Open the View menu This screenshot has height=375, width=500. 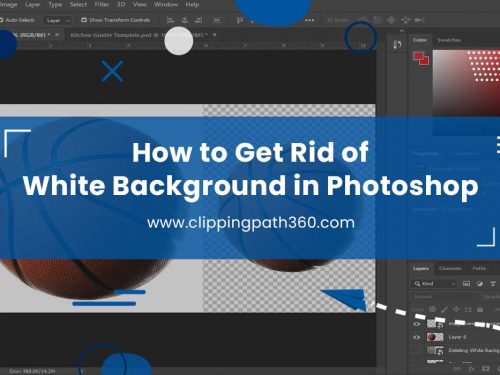coord(139,5)
